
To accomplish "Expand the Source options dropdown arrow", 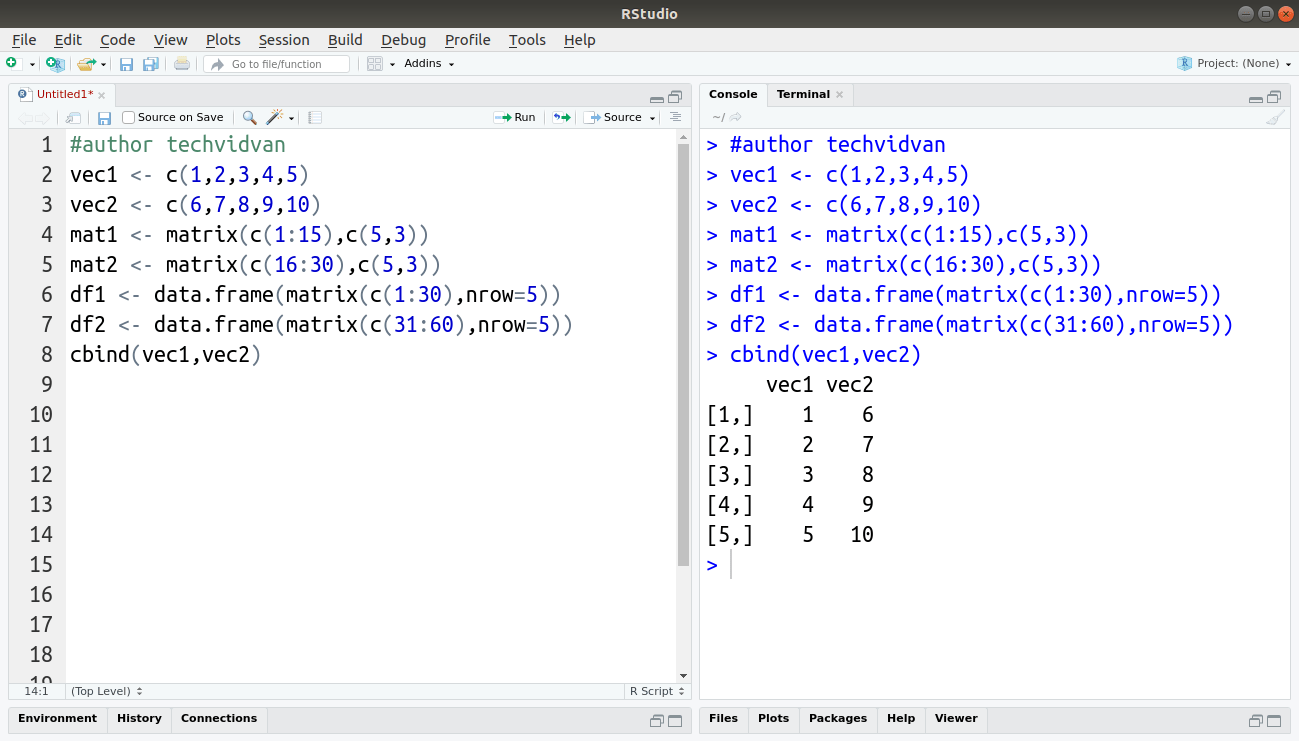I will point(653,118).
